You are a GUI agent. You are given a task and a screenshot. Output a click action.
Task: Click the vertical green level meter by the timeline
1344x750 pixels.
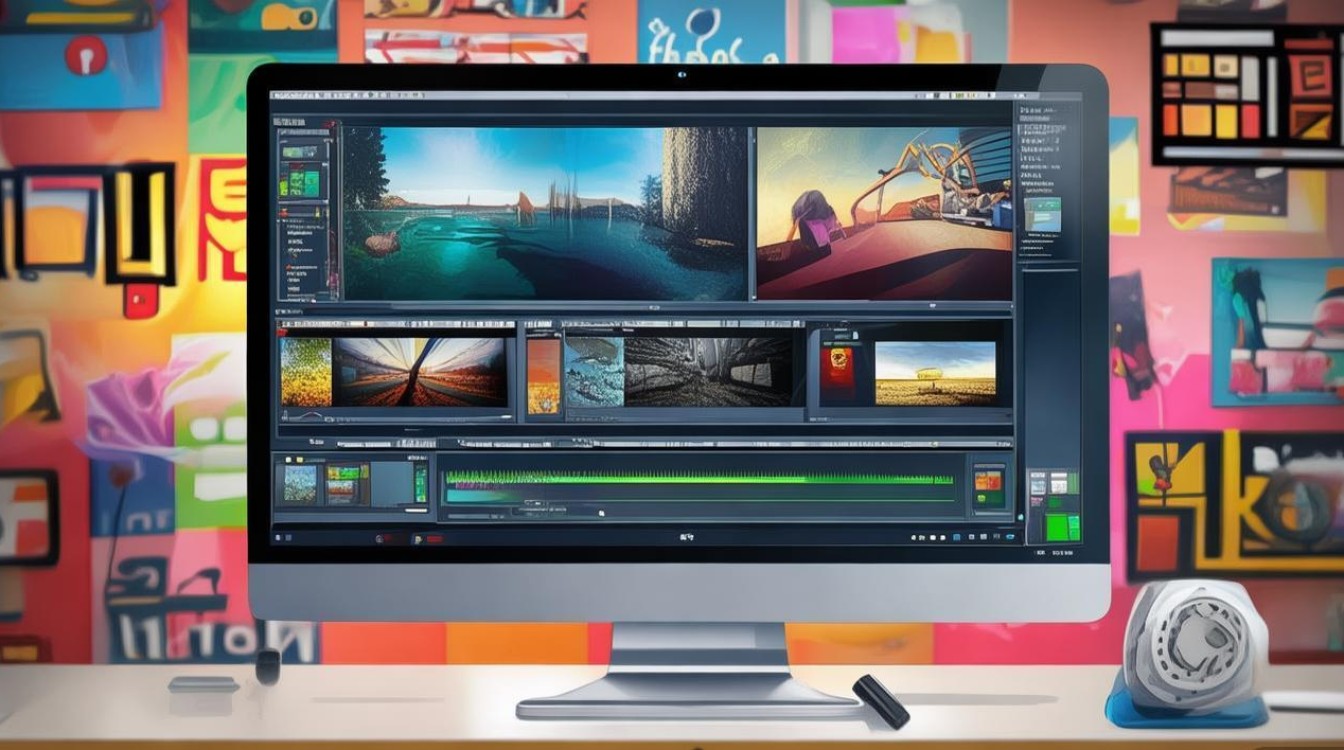[x=421, y=481]
